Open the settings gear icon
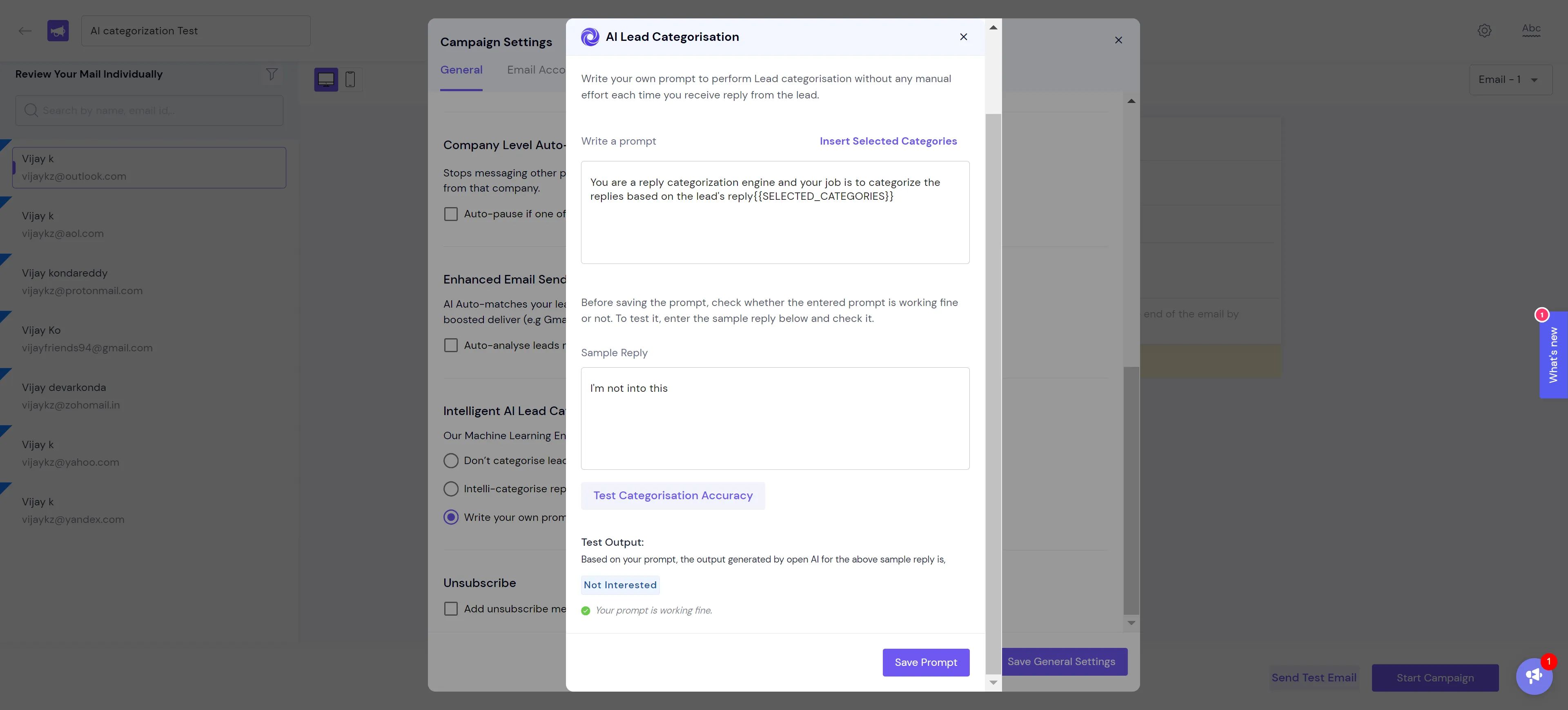 point(1484,31)
